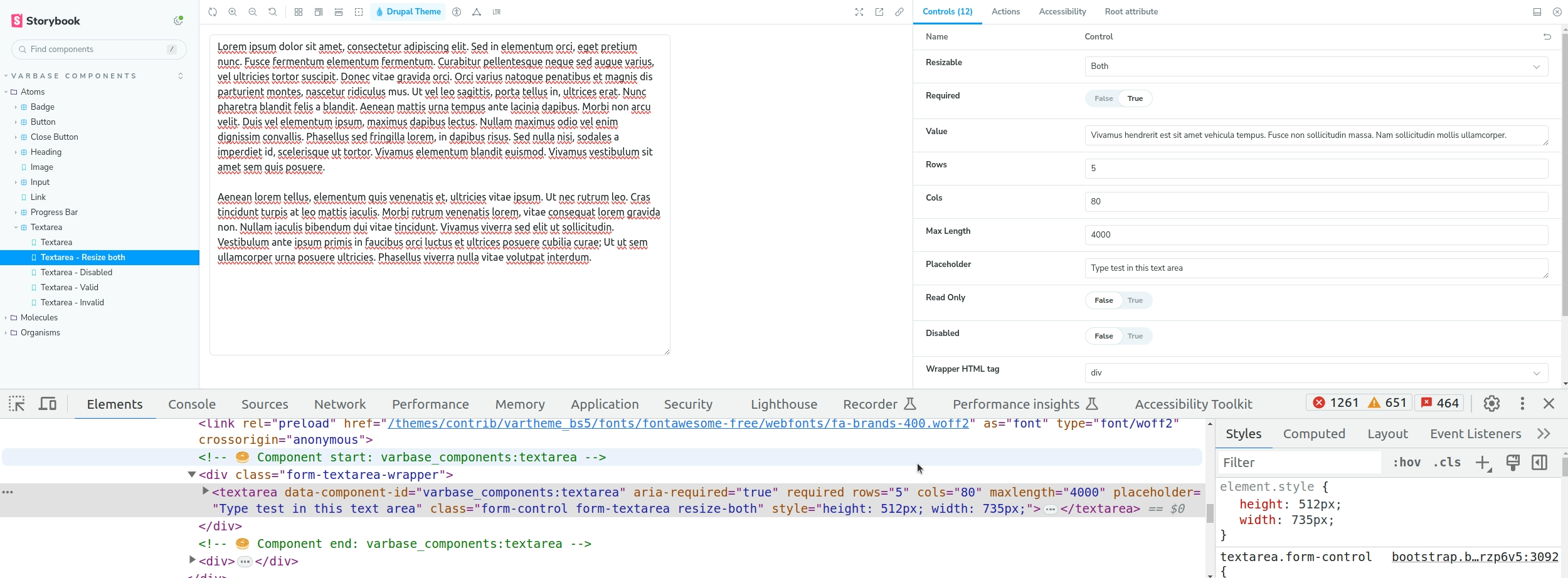
Task: Set Required control to False
Action: 1103,98
